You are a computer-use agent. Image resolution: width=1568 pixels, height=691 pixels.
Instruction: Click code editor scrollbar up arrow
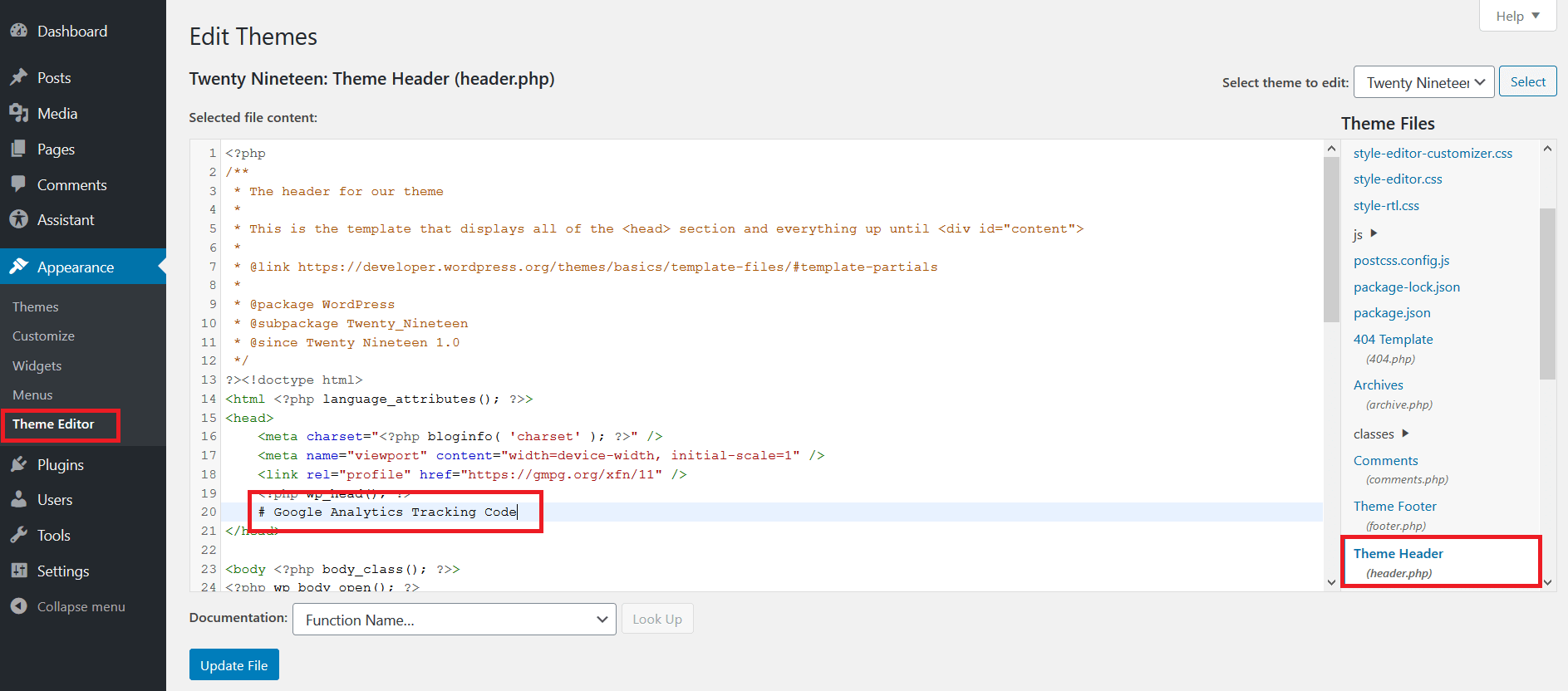coord(1331,148)
